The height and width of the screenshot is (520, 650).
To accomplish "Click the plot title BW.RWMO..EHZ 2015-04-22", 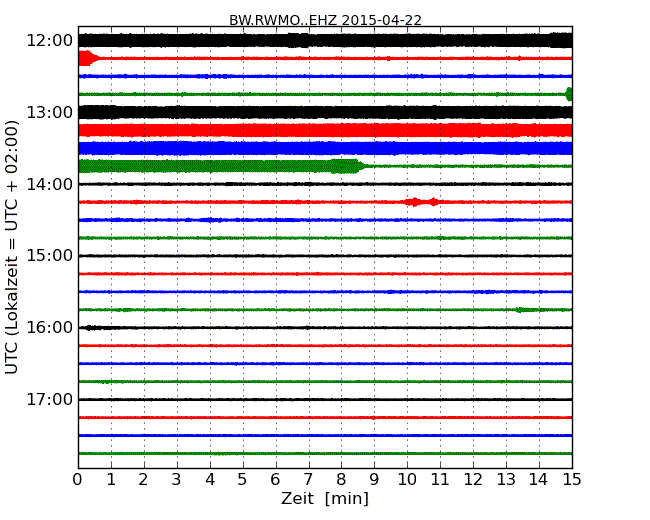I will click(325, 20).
